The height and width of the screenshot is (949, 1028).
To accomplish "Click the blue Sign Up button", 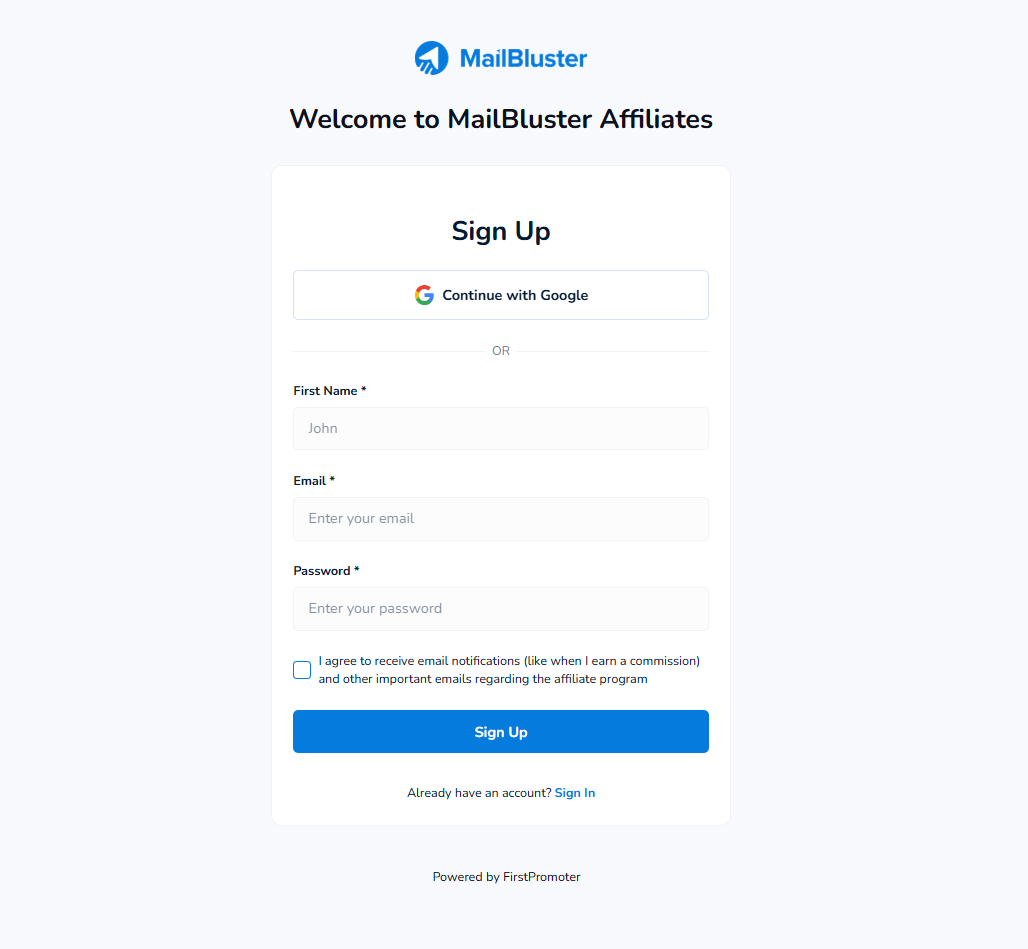I will (x=501, y=731).
